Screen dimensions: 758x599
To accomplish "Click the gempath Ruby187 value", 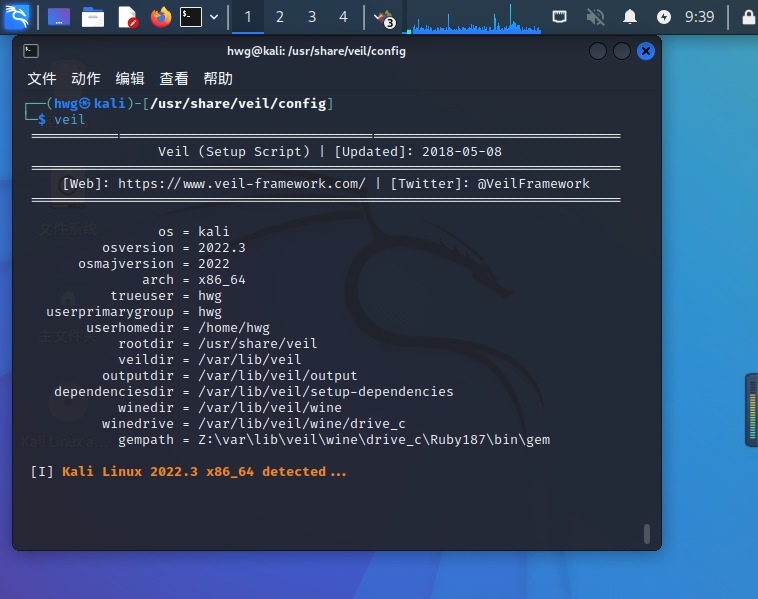I will (374, 440).
